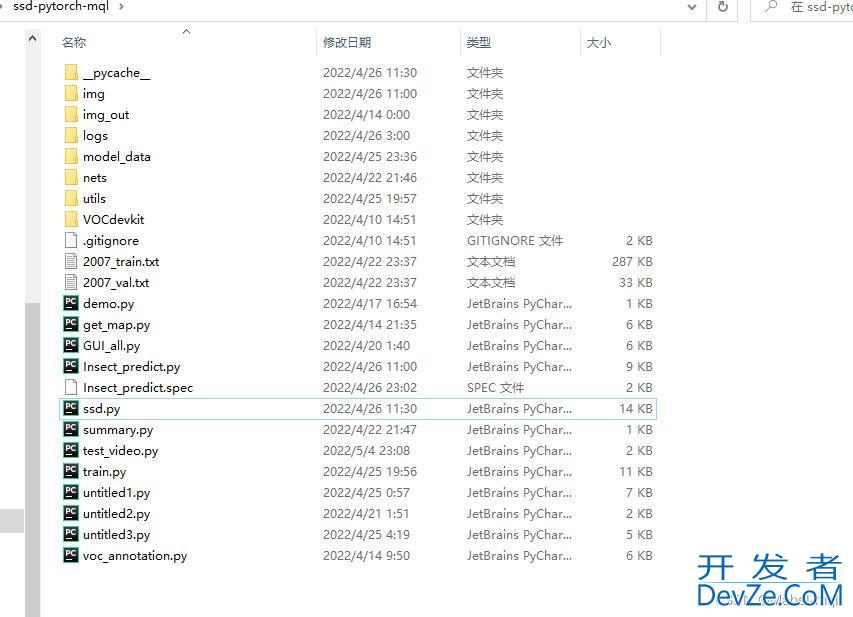This screenshot has height=617, width=853.
Task: Click the utils folder icon
Action: tap(71, 199)
